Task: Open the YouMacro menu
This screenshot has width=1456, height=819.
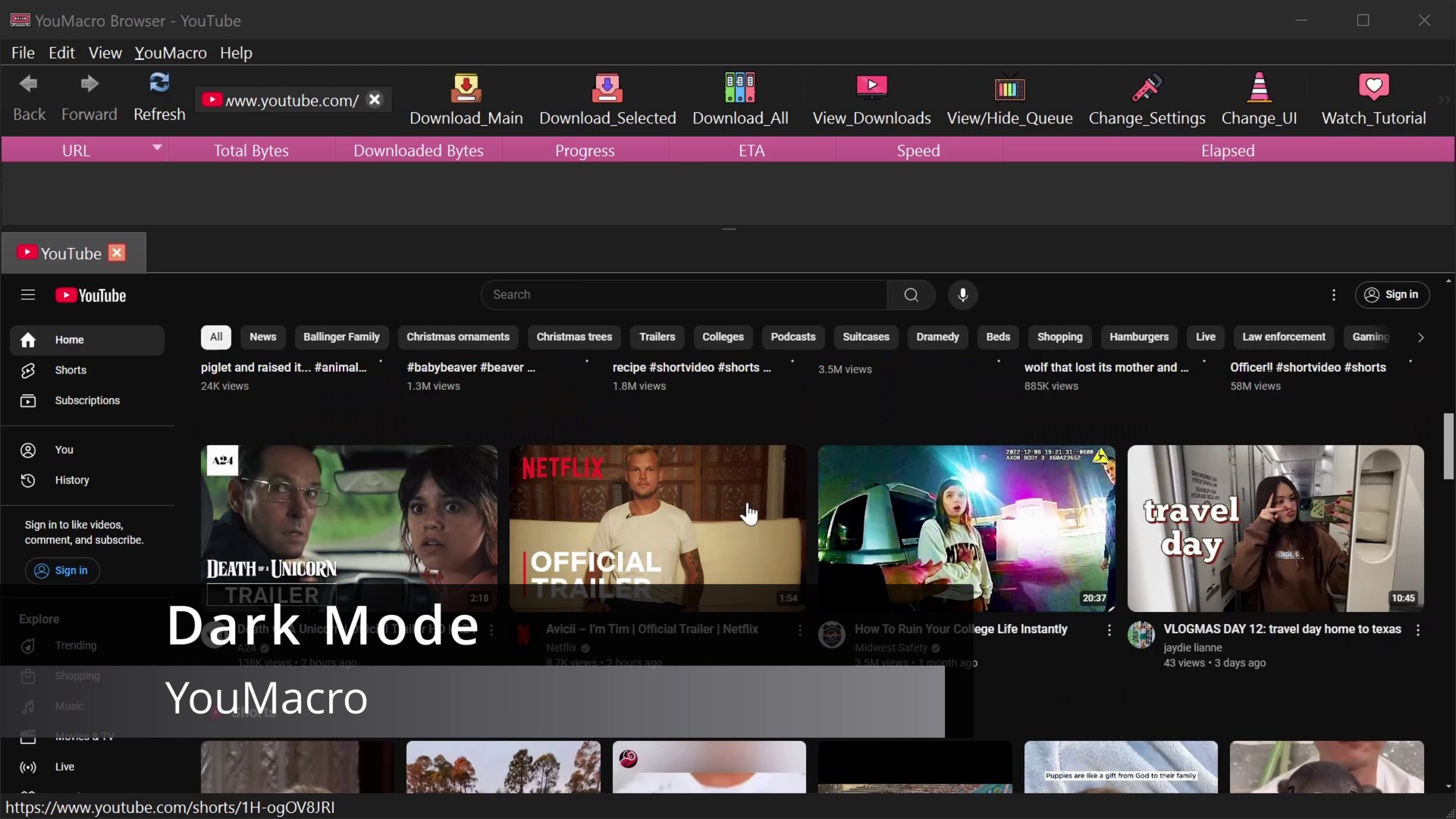Action: [170, 52]
